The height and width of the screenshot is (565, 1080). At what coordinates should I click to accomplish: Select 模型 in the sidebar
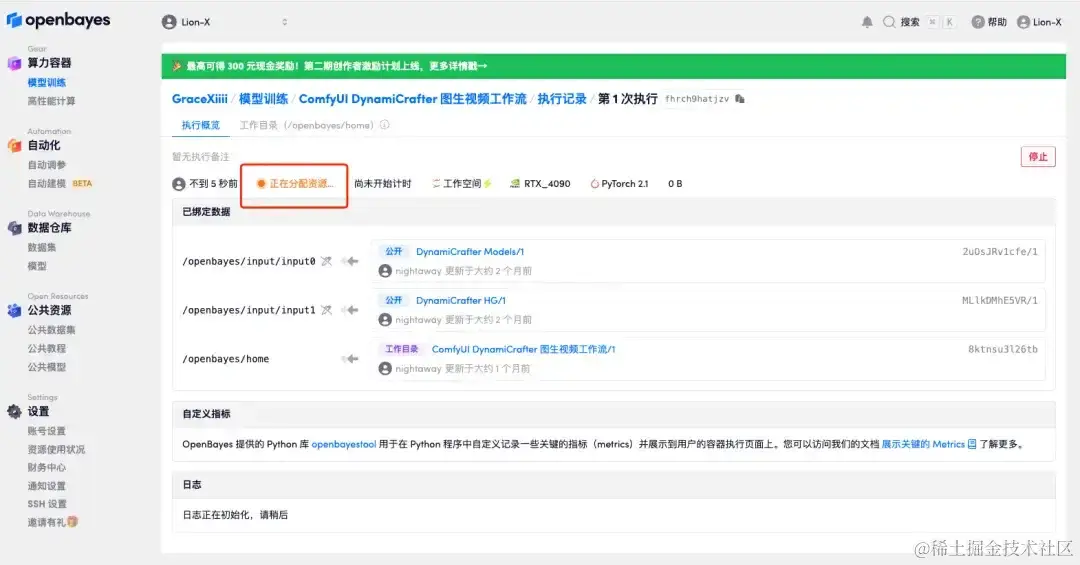coord(37,266)
